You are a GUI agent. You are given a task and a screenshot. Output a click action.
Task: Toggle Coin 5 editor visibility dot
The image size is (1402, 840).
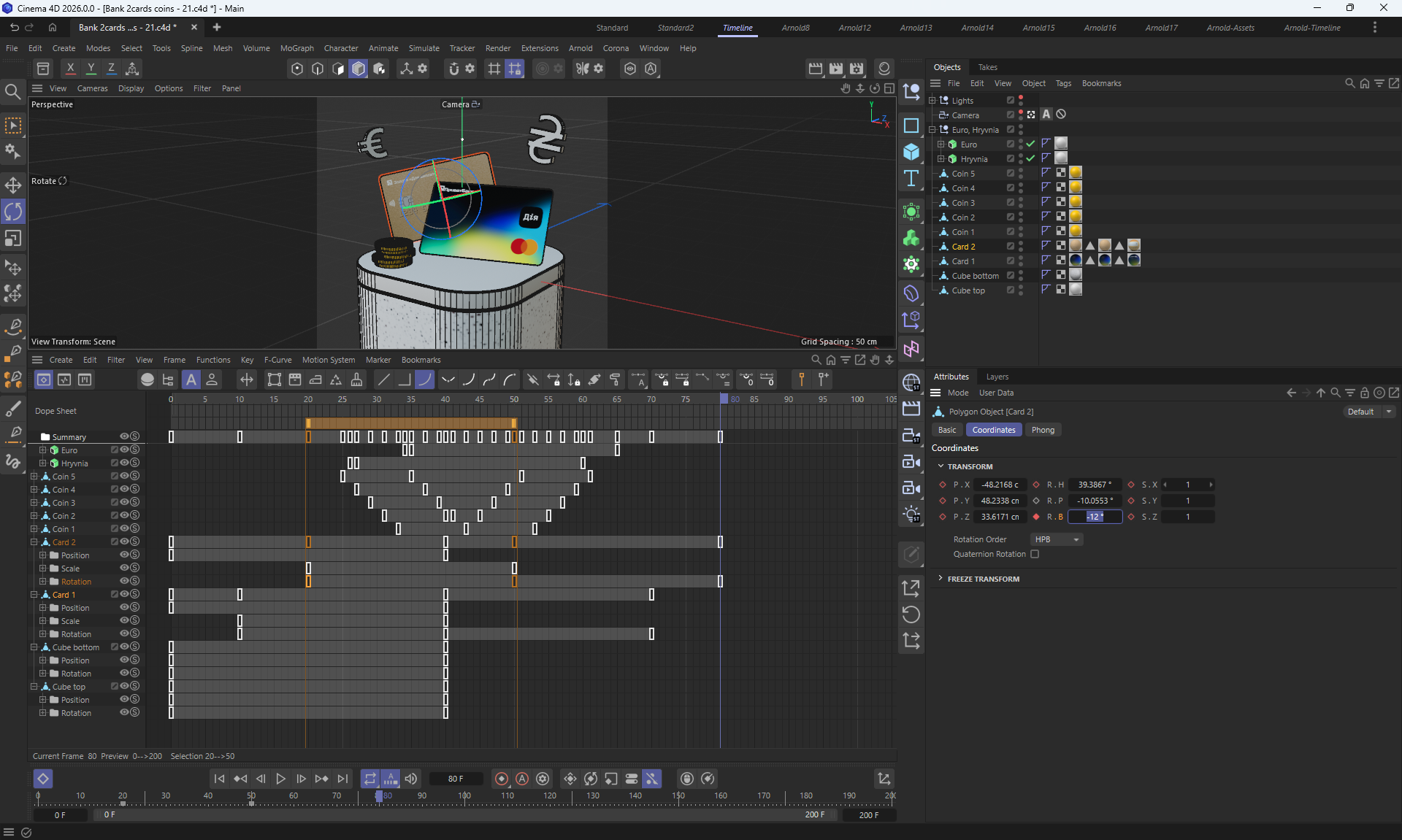(1021, 171)
